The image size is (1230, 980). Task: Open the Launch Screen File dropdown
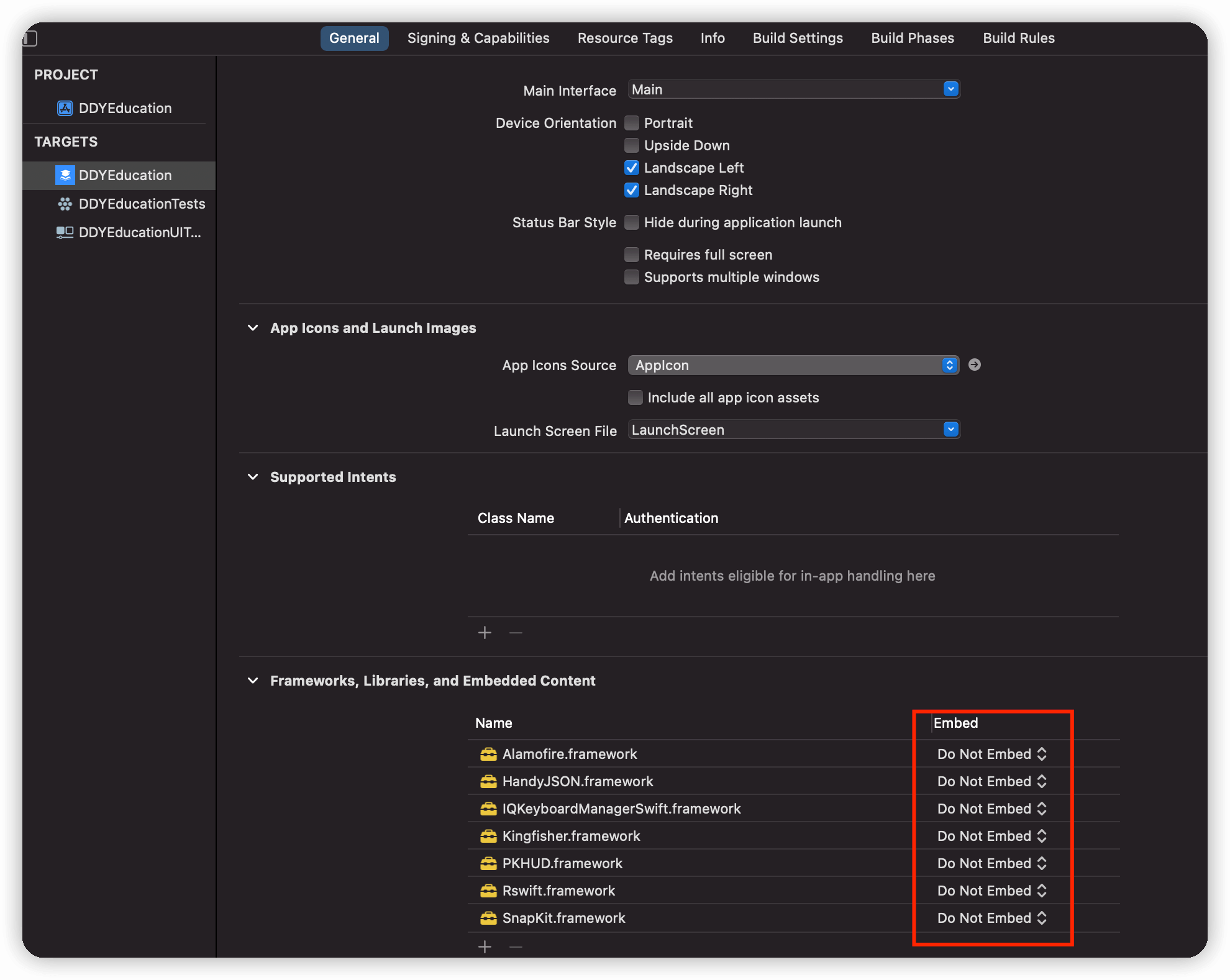coord(950,430)
